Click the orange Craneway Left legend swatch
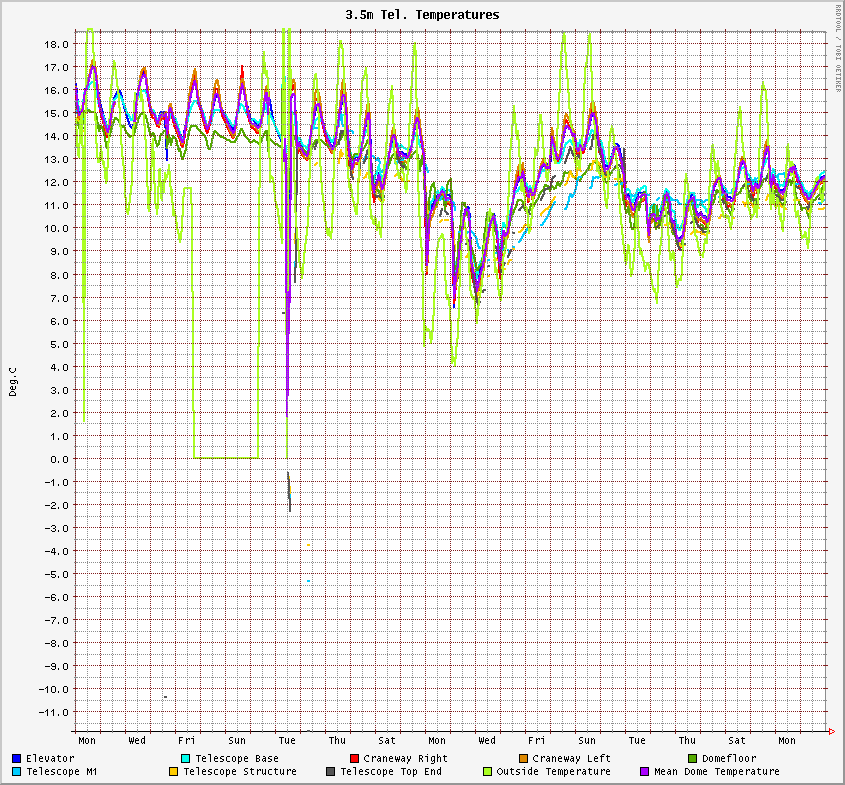845x785 pixels. pos(522,759)
